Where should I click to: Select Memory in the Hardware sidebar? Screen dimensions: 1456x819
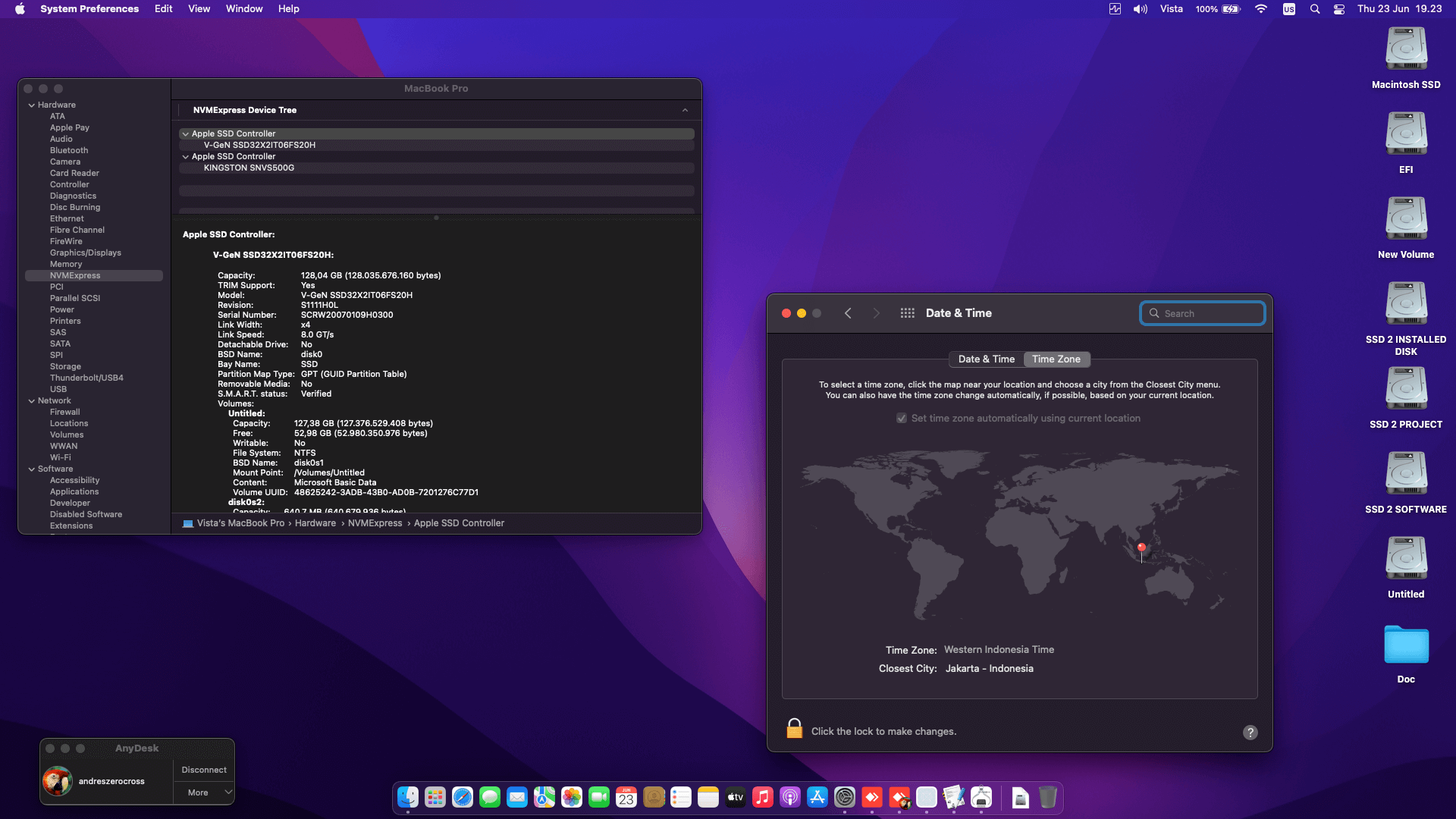coord(66,265)
